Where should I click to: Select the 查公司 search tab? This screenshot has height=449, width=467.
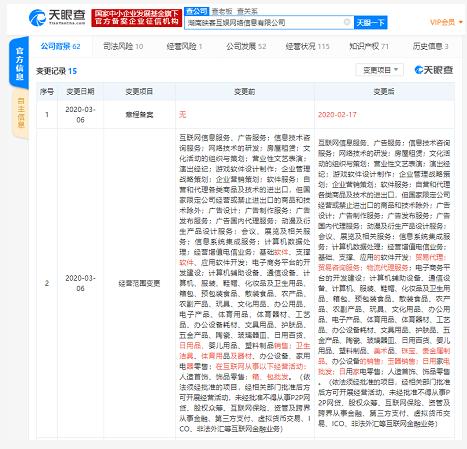196,11
